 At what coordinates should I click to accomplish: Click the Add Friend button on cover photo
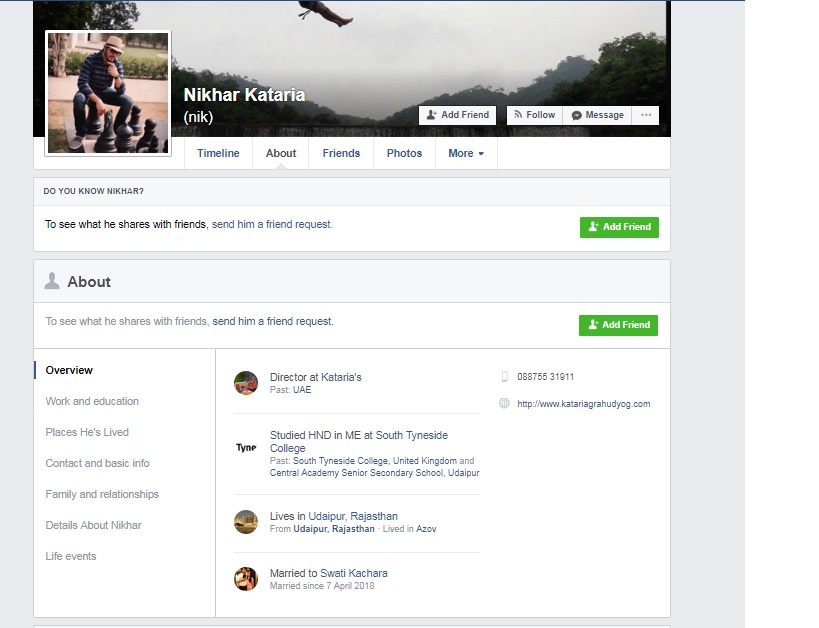pyautogui.click(x=458, y=115)
